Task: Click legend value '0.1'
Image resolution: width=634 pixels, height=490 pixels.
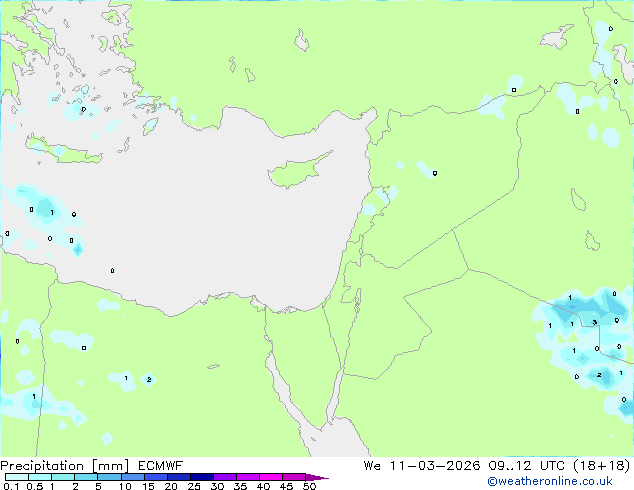Action: tap(11, 486)
